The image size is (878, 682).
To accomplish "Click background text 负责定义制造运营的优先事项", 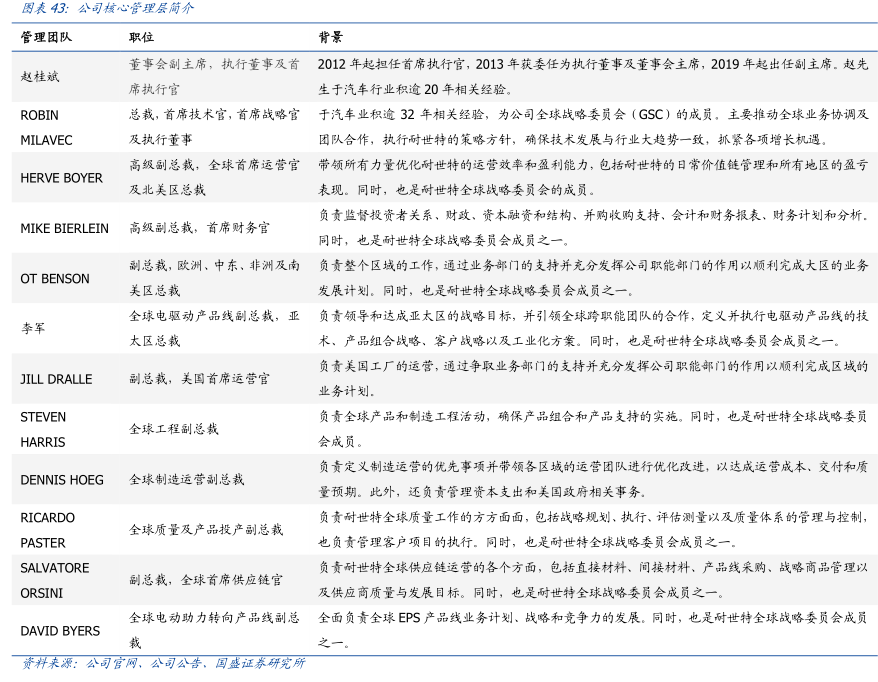I will coord(593,480).
